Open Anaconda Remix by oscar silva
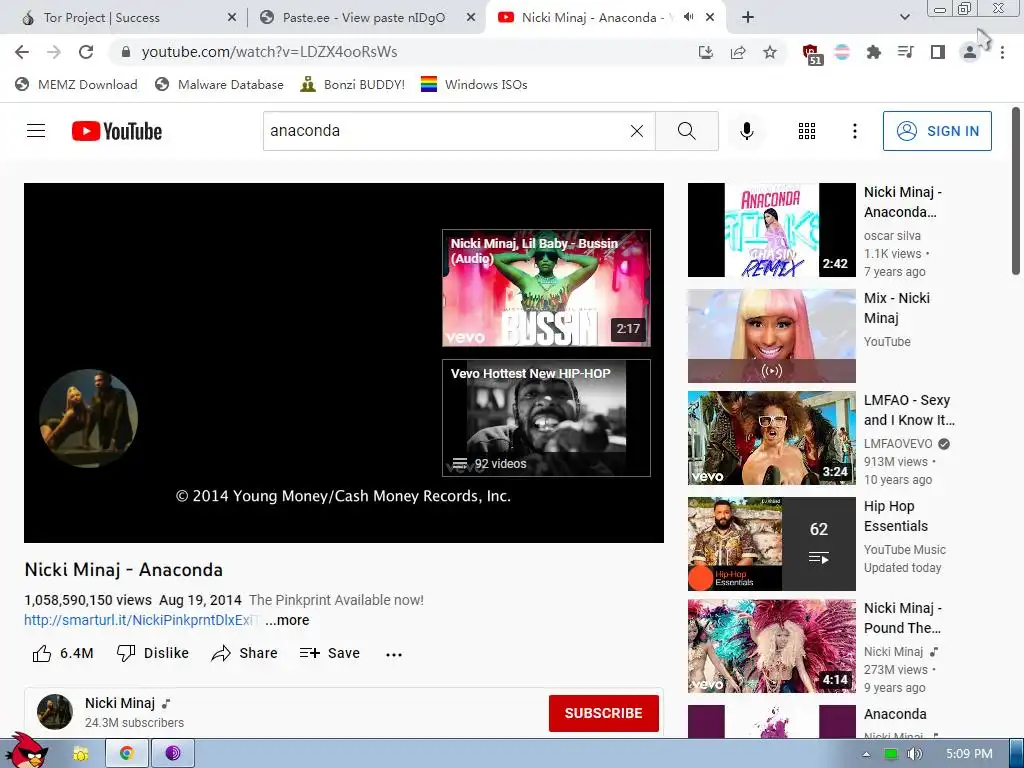This screenshot has height=768, width=1024. (x=771, y=230)
